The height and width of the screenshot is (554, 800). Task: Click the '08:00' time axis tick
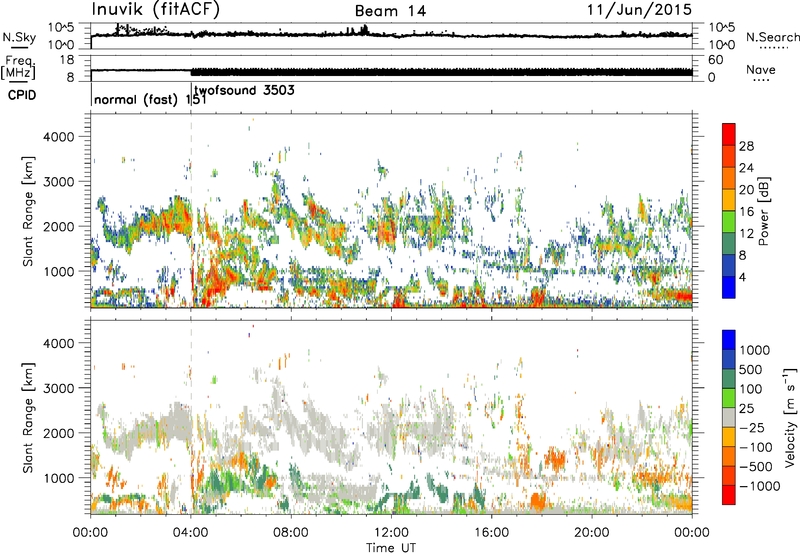click(291, 533)
